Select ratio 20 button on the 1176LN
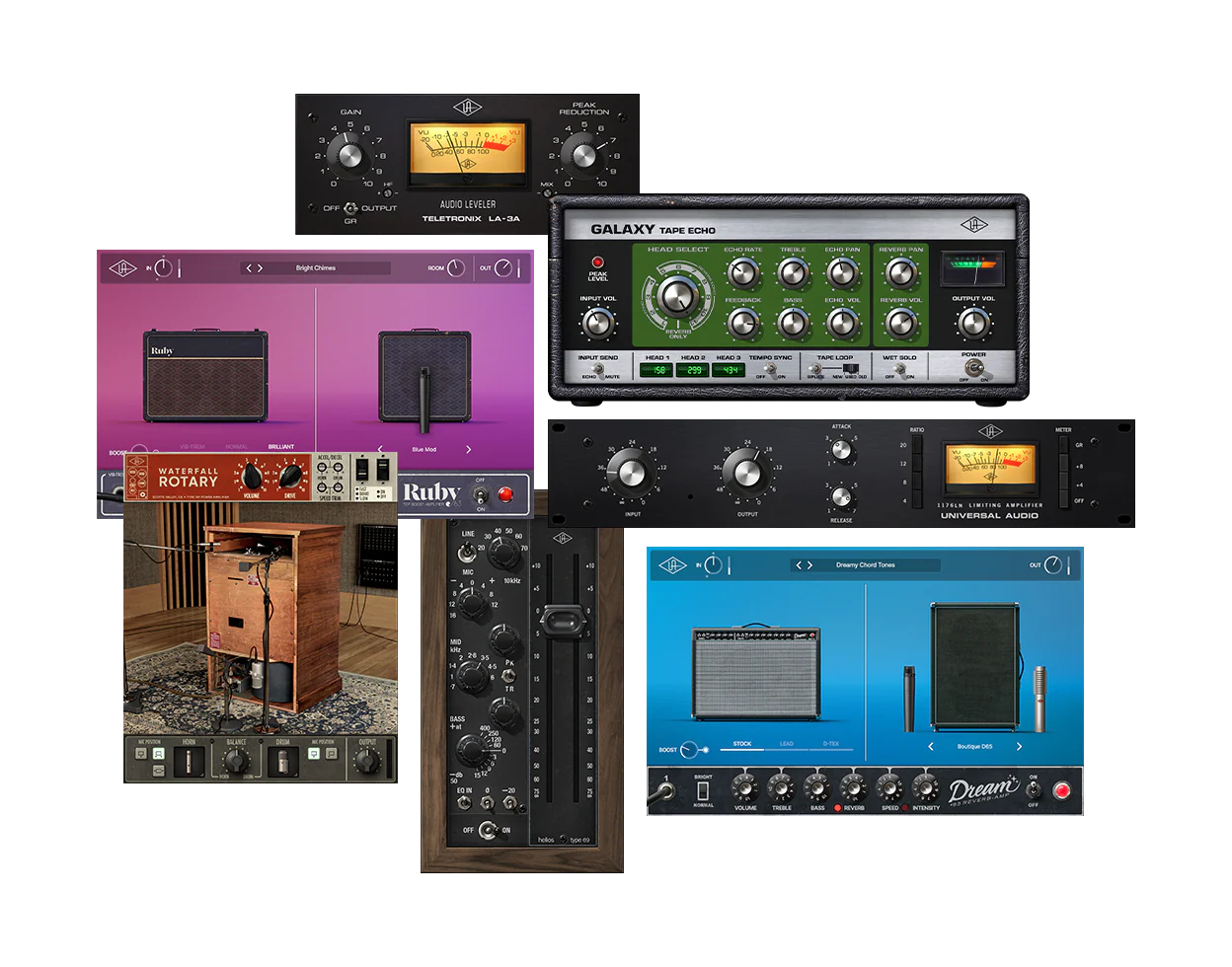 [917, 445]
